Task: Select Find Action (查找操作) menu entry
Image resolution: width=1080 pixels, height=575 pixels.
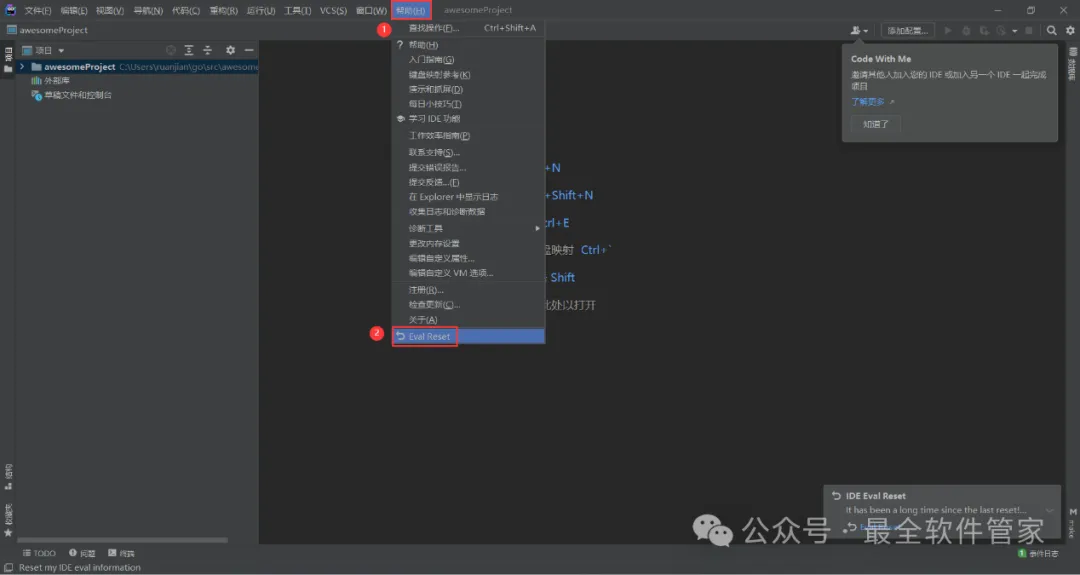Action: click(468, 28)
